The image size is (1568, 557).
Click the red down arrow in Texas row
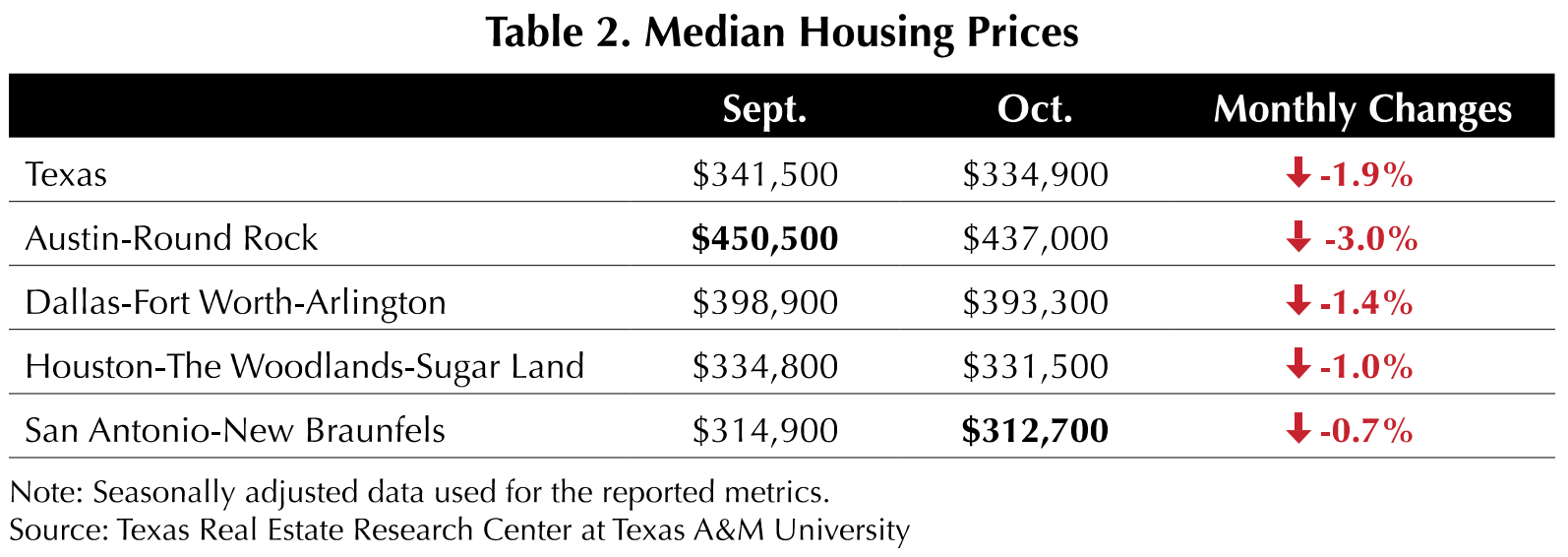pos(1297,172)
